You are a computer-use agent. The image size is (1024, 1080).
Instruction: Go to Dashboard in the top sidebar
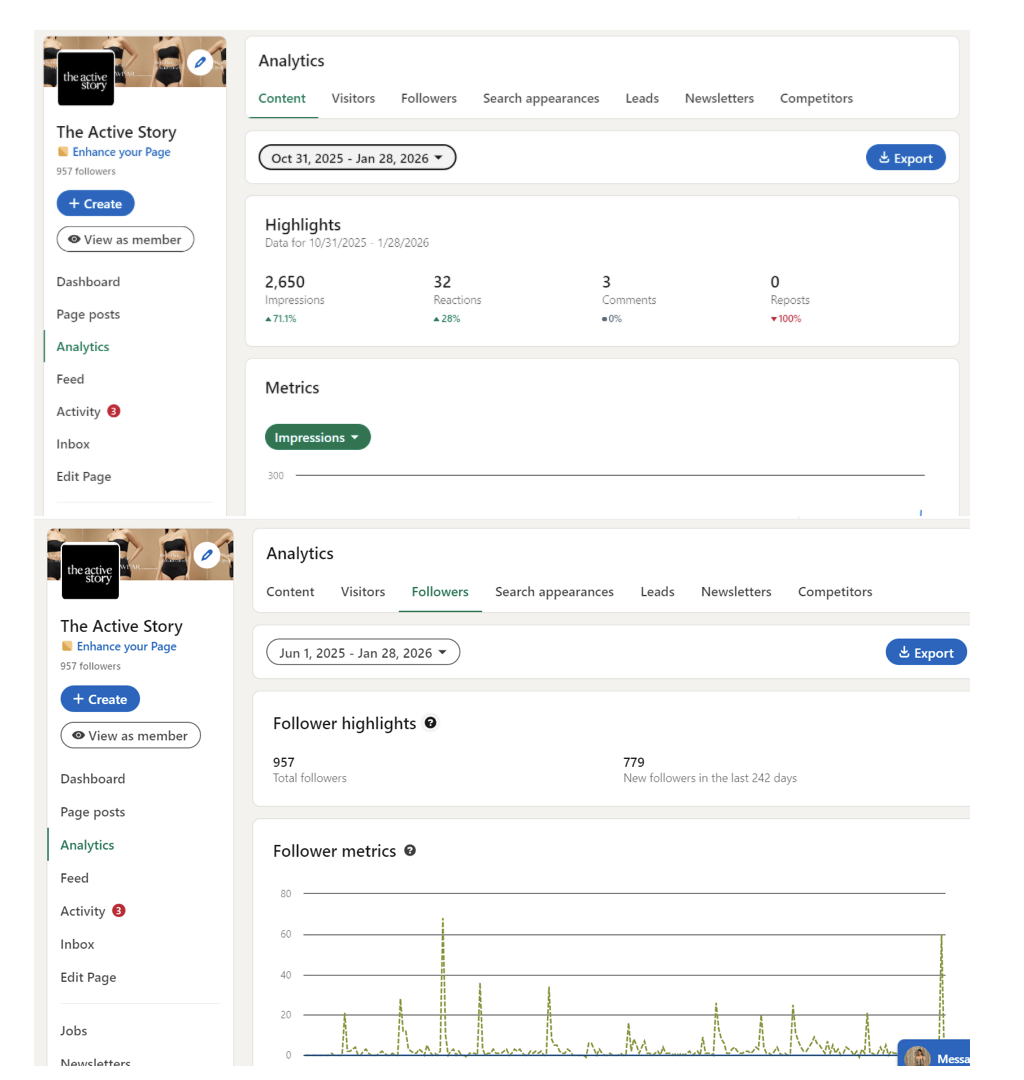88,282
